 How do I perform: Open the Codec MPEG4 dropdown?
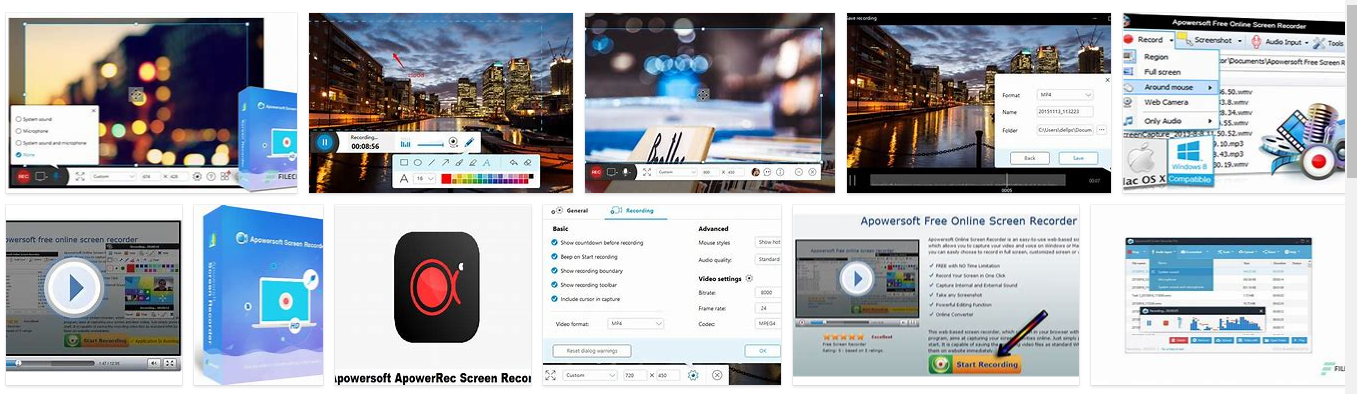[768, 323]
